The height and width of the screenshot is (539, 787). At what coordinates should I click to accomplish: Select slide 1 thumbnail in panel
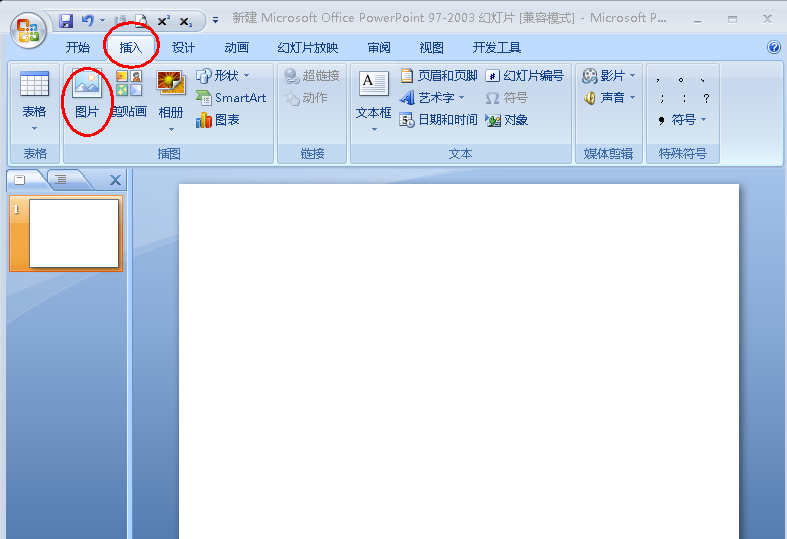[x=74, y=233]
